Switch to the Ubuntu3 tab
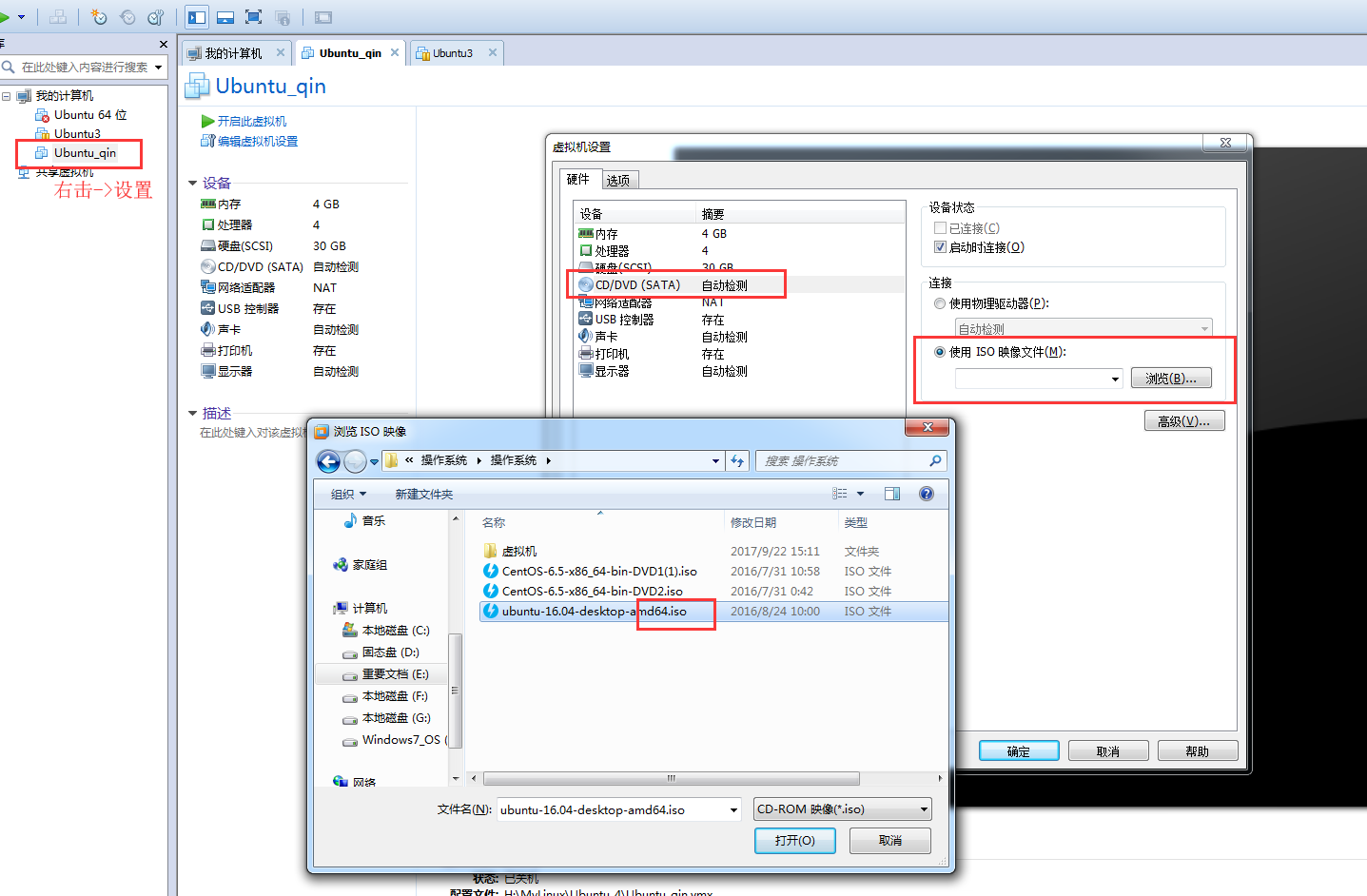Image resolution: width=1367 pixels, height=896 pixels. 456,53
